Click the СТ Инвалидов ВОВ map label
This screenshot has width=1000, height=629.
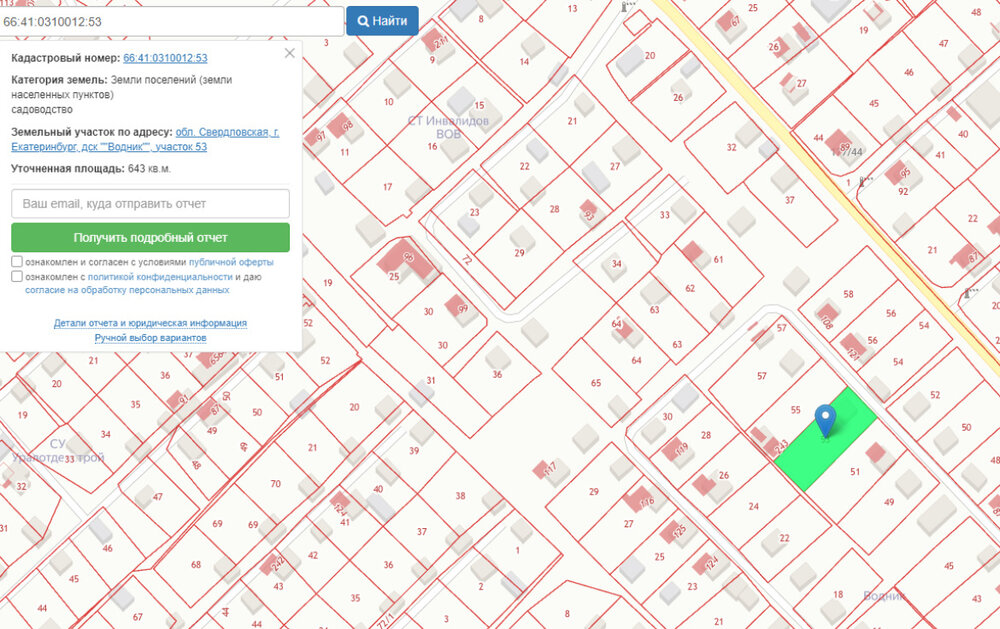coord(448,127)
